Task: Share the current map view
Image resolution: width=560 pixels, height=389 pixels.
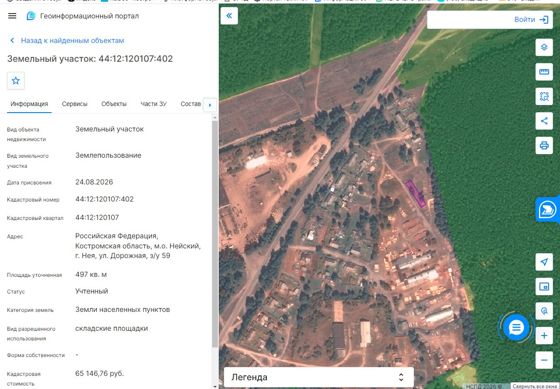Action: (544, 121)
